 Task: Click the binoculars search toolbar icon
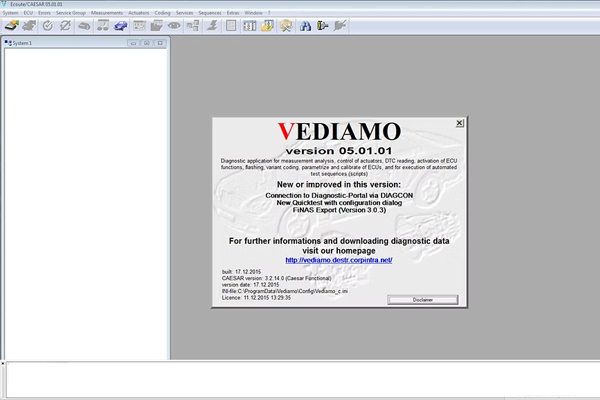point(305,24)
